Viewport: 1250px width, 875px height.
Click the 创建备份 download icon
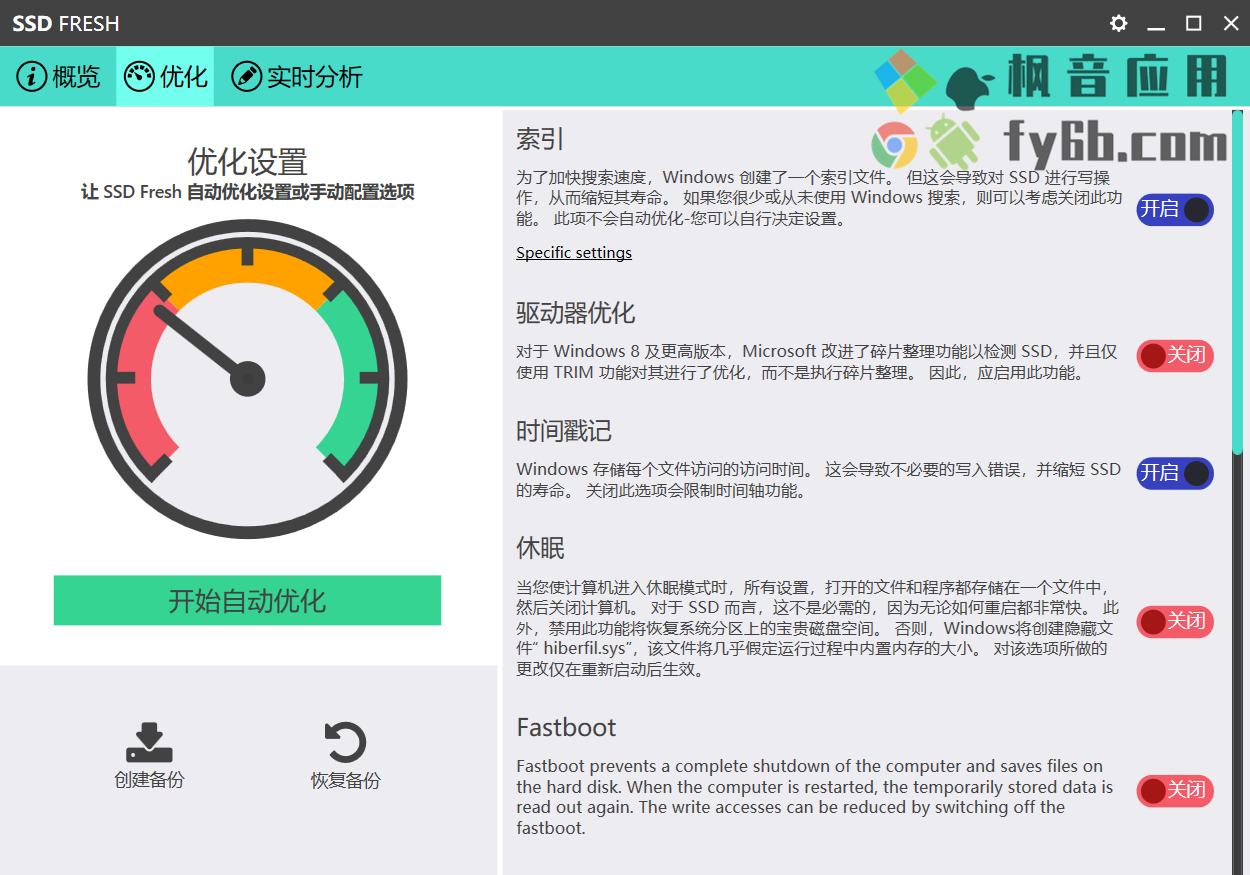[x=149, y=743]
